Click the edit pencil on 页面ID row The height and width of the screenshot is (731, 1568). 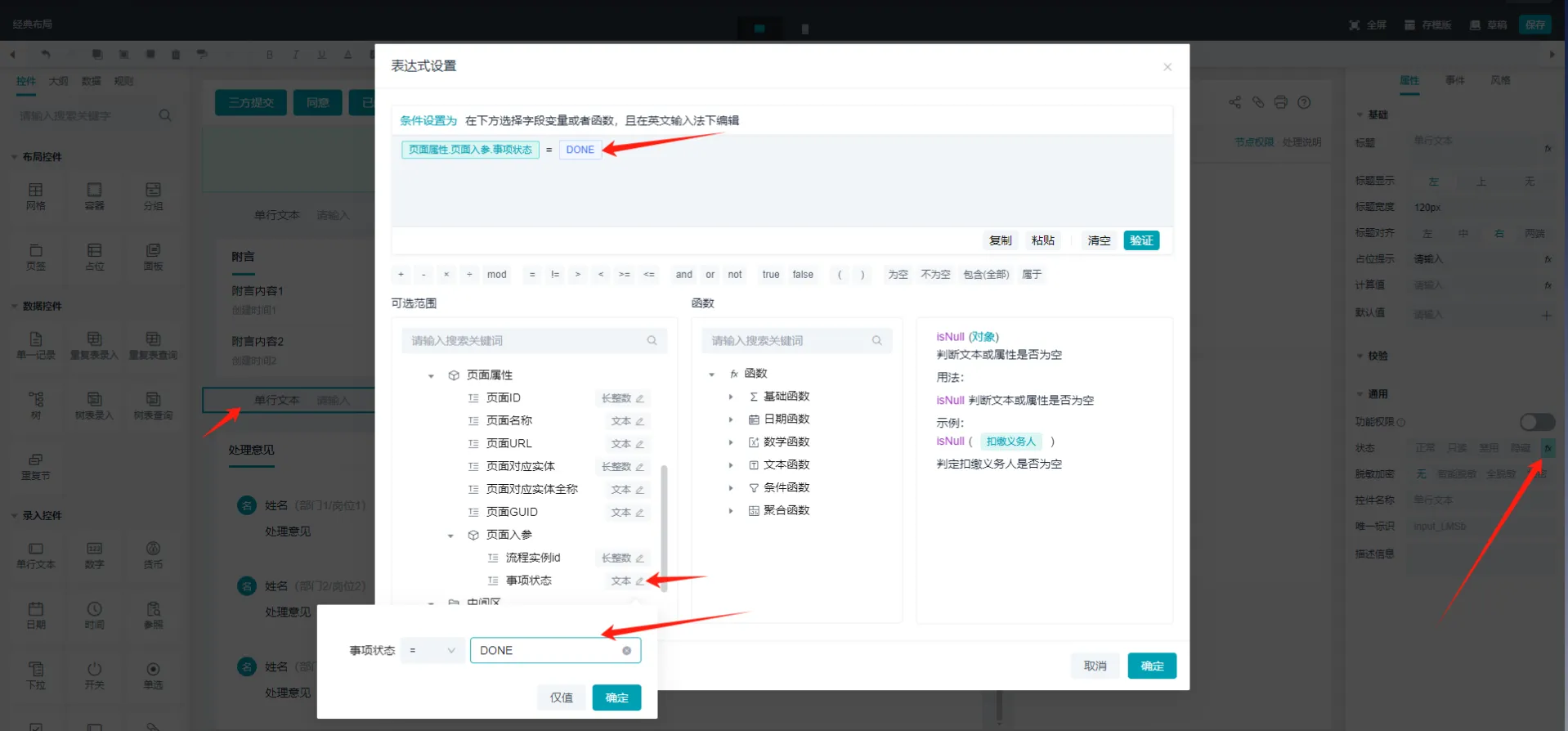coord(640,398)
